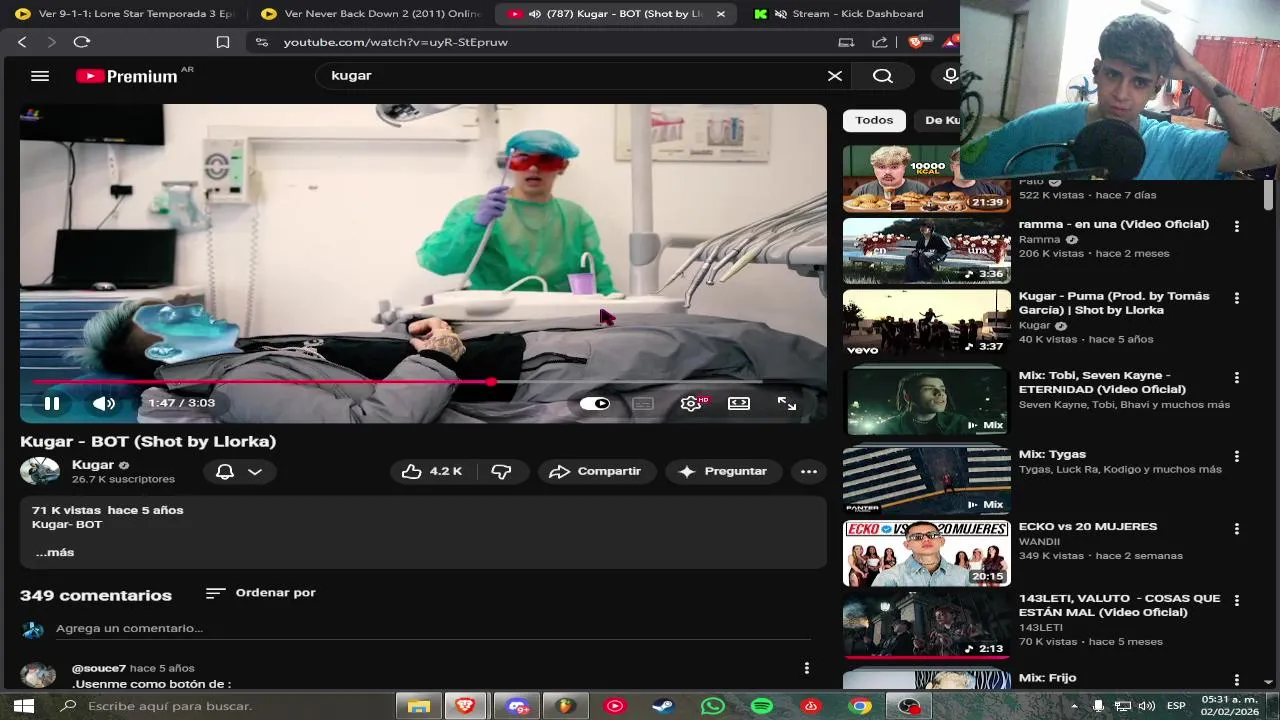Open Windows Start menu

pos(24,706)
